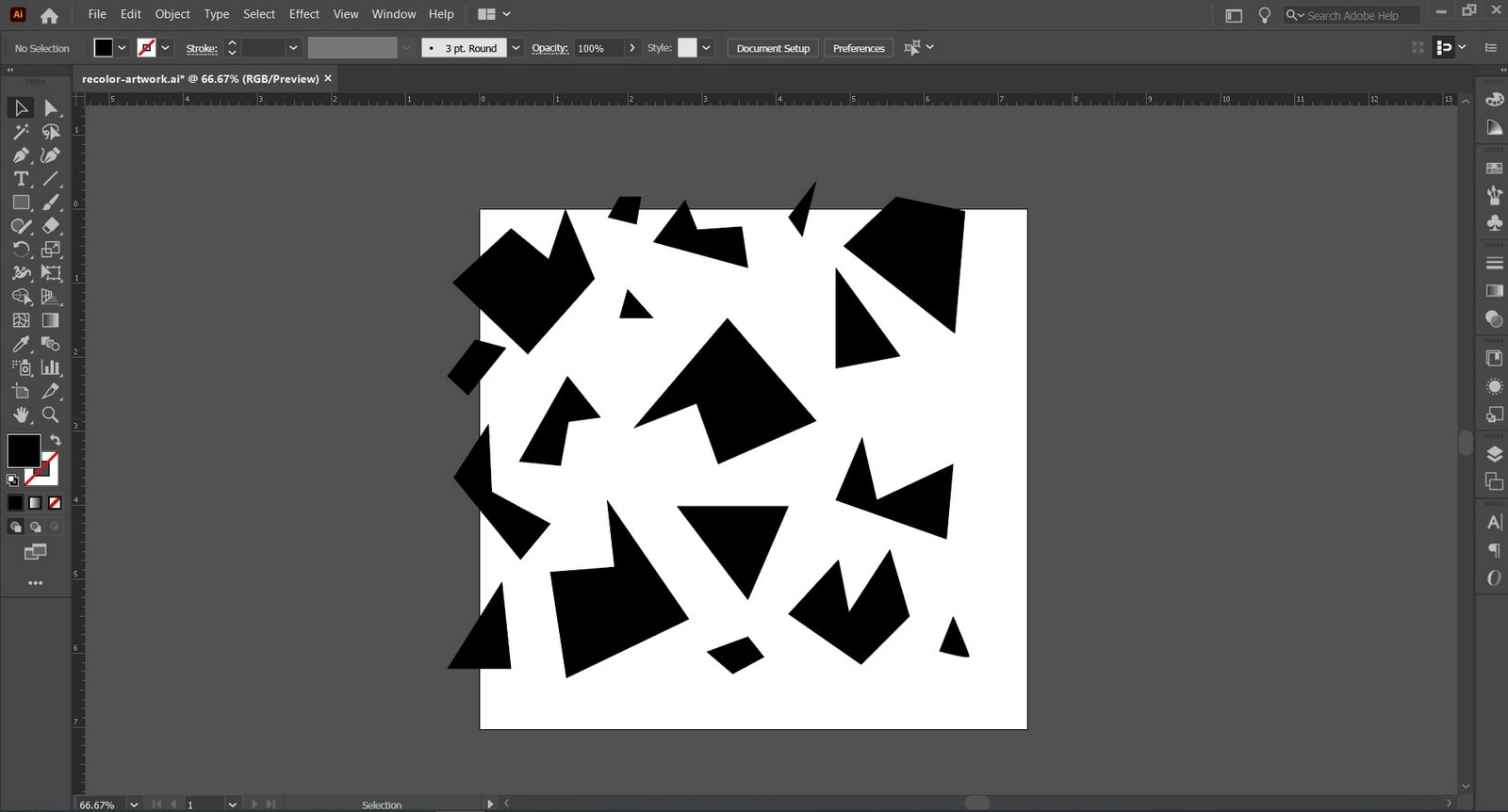Select the Pen tool
Image resolution: width=1508 pixels, height=812 pixels.
(21, 155)
